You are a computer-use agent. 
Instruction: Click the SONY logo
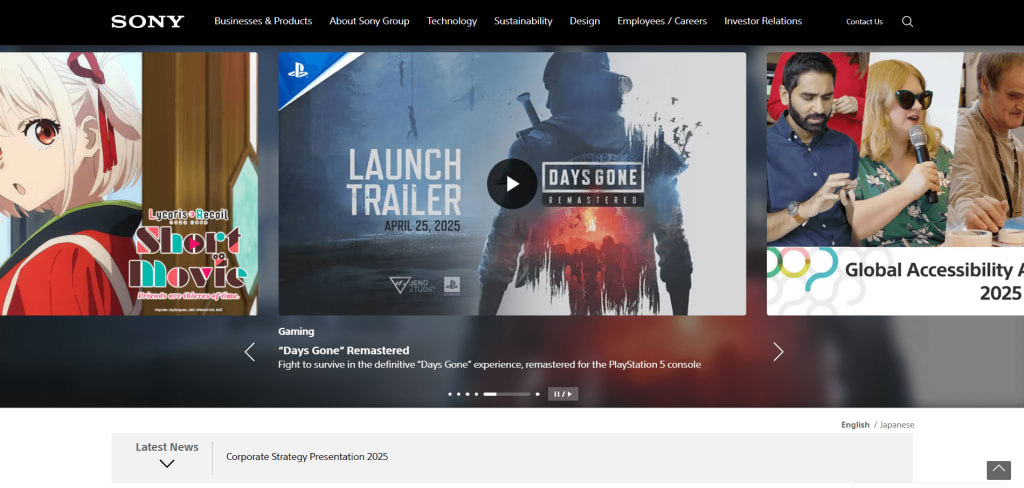tap(148, 22)
